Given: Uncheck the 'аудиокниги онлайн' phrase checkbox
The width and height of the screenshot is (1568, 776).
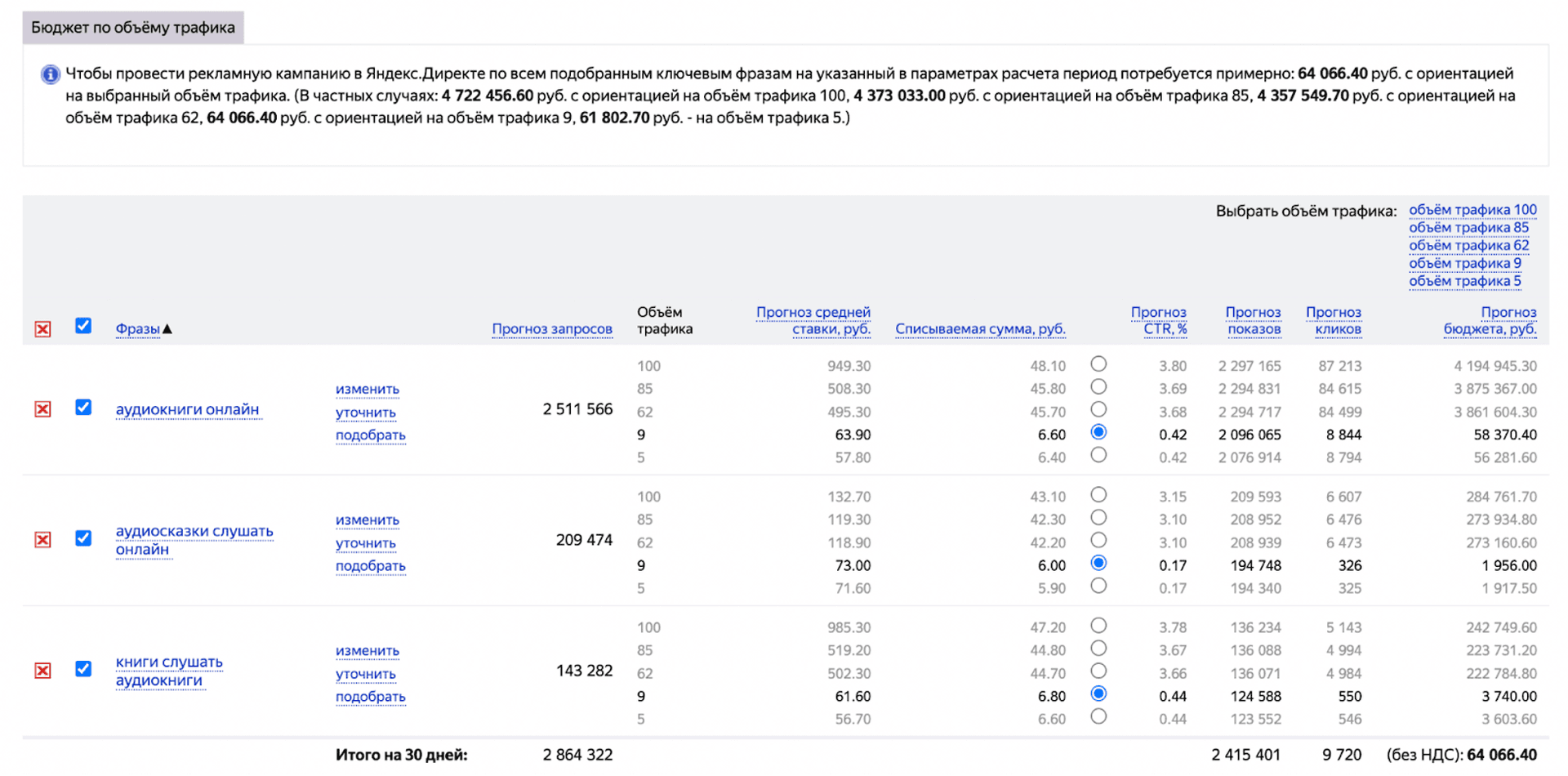Looking at the screenshot, I should coord(83,408).
